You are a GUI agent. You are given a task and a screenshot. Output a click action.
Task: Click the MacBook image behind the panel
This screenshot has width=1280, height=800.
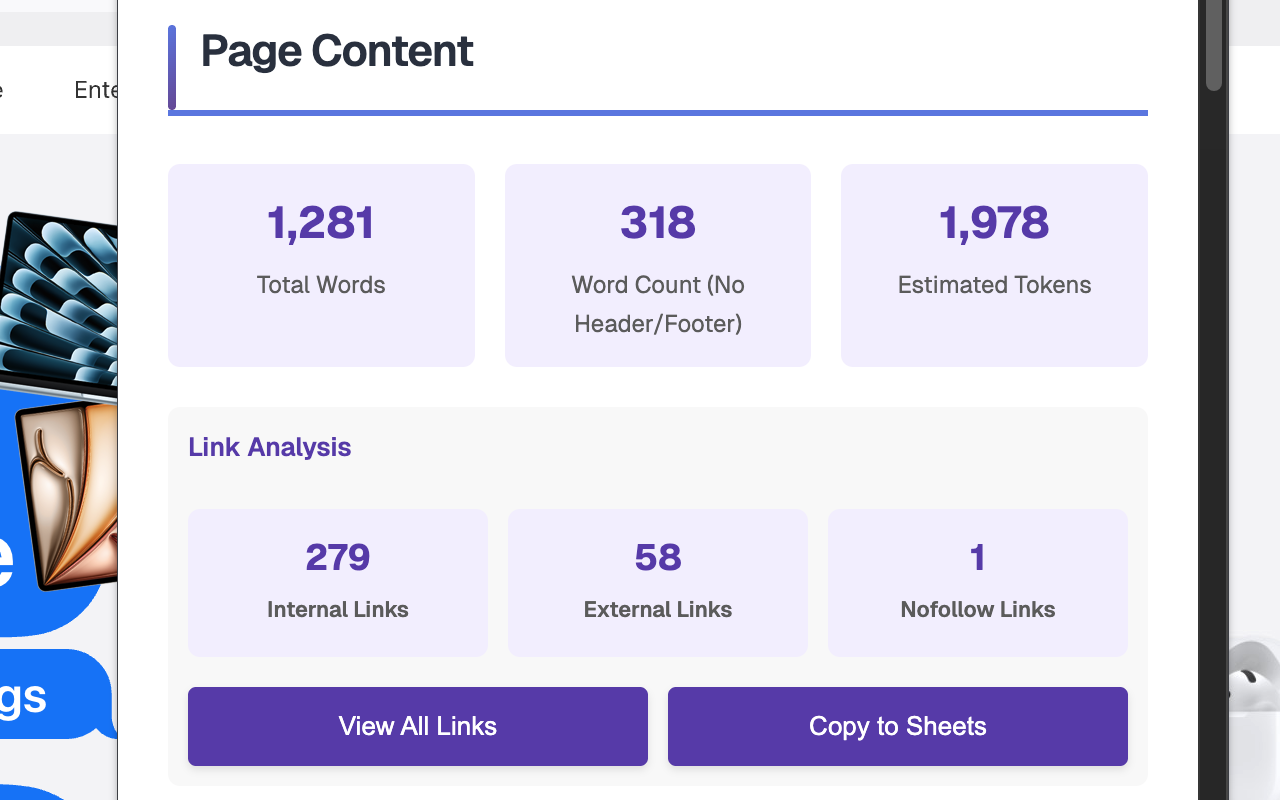point(58,300)
